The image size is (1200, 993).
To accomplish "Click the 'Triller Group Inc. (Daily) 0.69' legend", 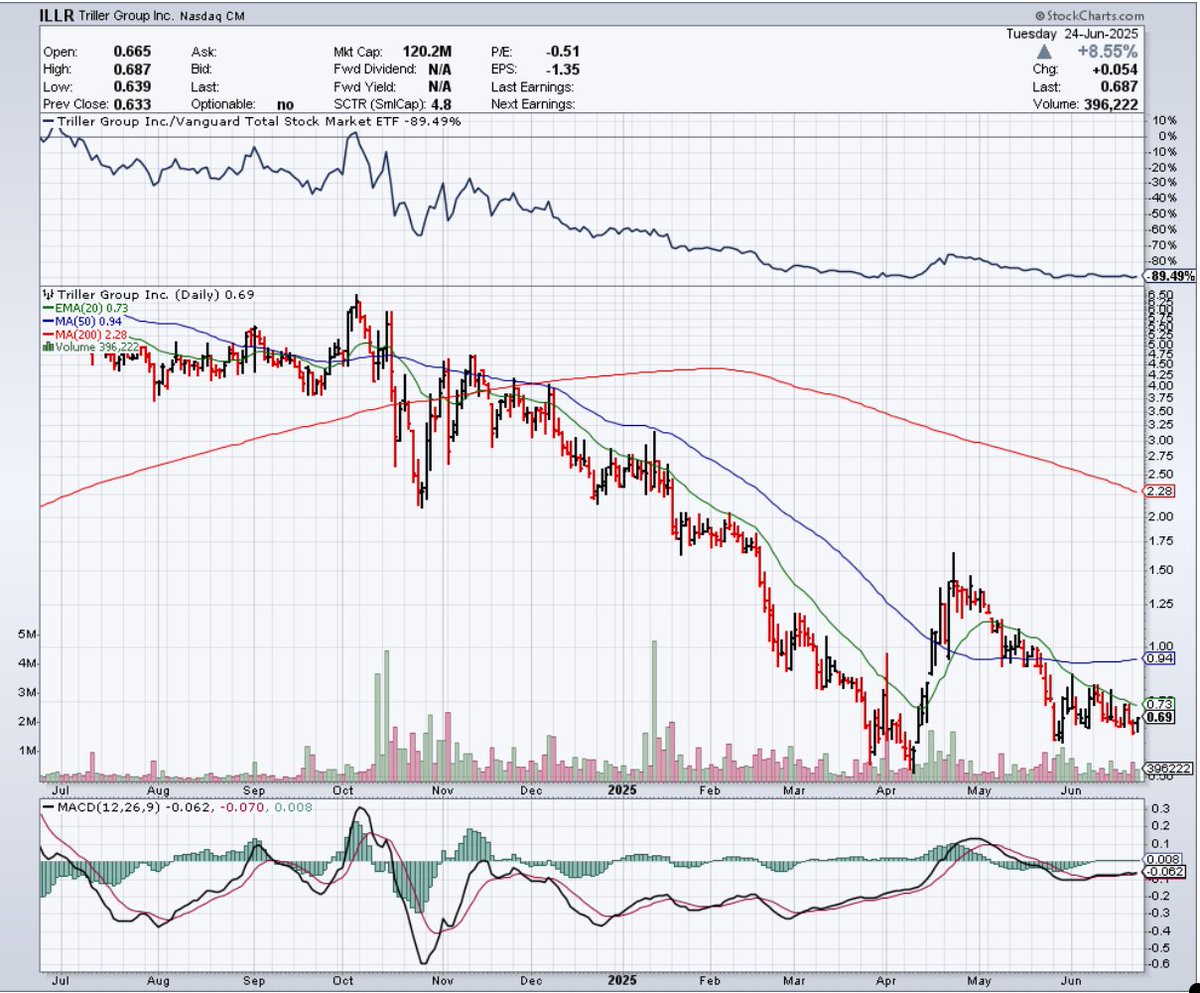I will 155,296.
